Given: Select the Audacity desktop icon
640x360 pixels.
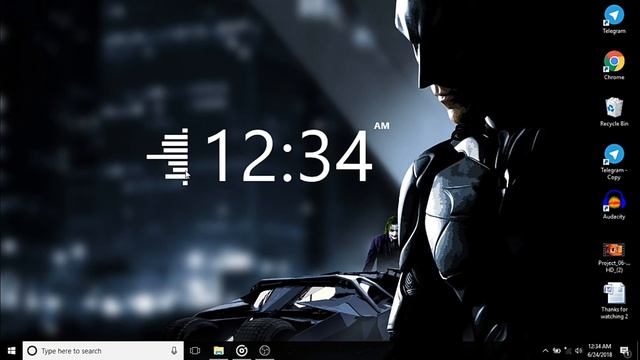Looking at the screenshot, I should [x=614, y=205].
